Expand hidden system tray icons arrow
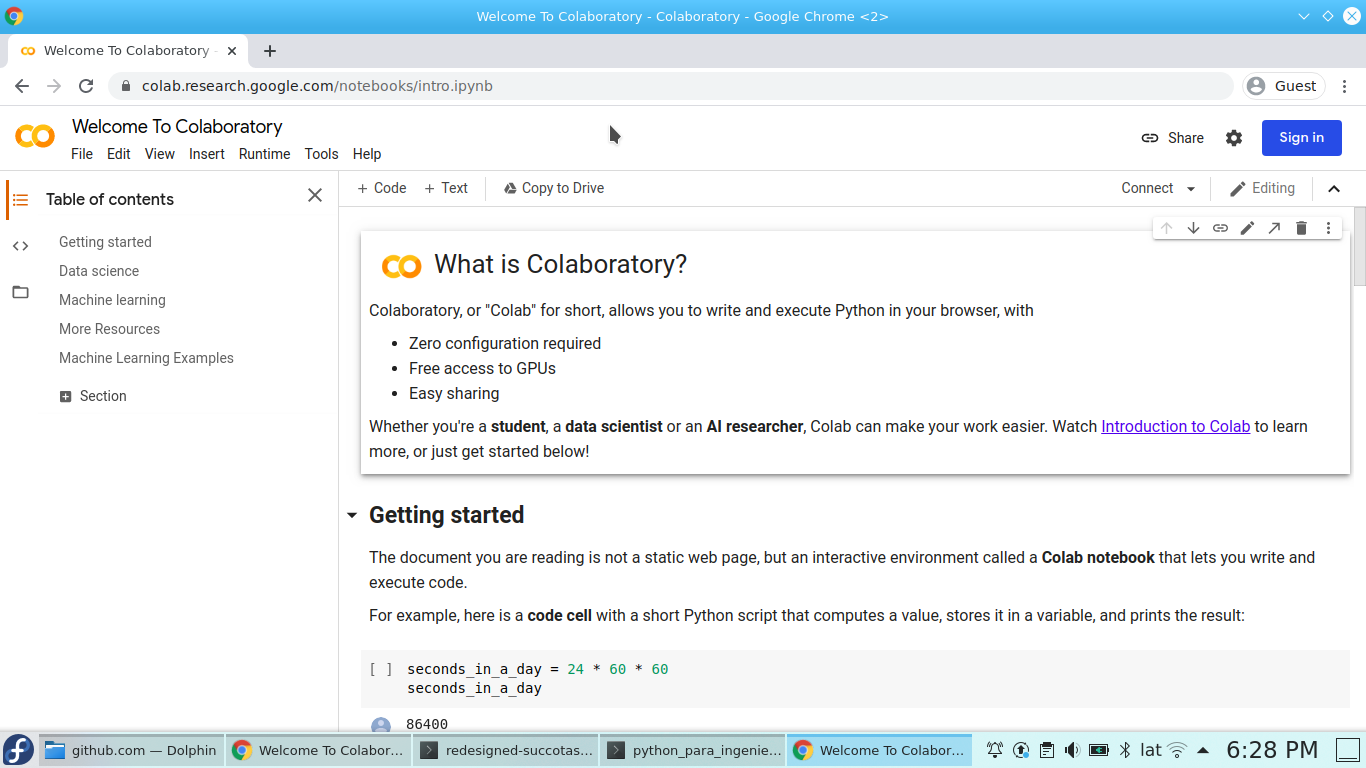The height and width of the screenshot is (768, 1366). coord(1203,750)
